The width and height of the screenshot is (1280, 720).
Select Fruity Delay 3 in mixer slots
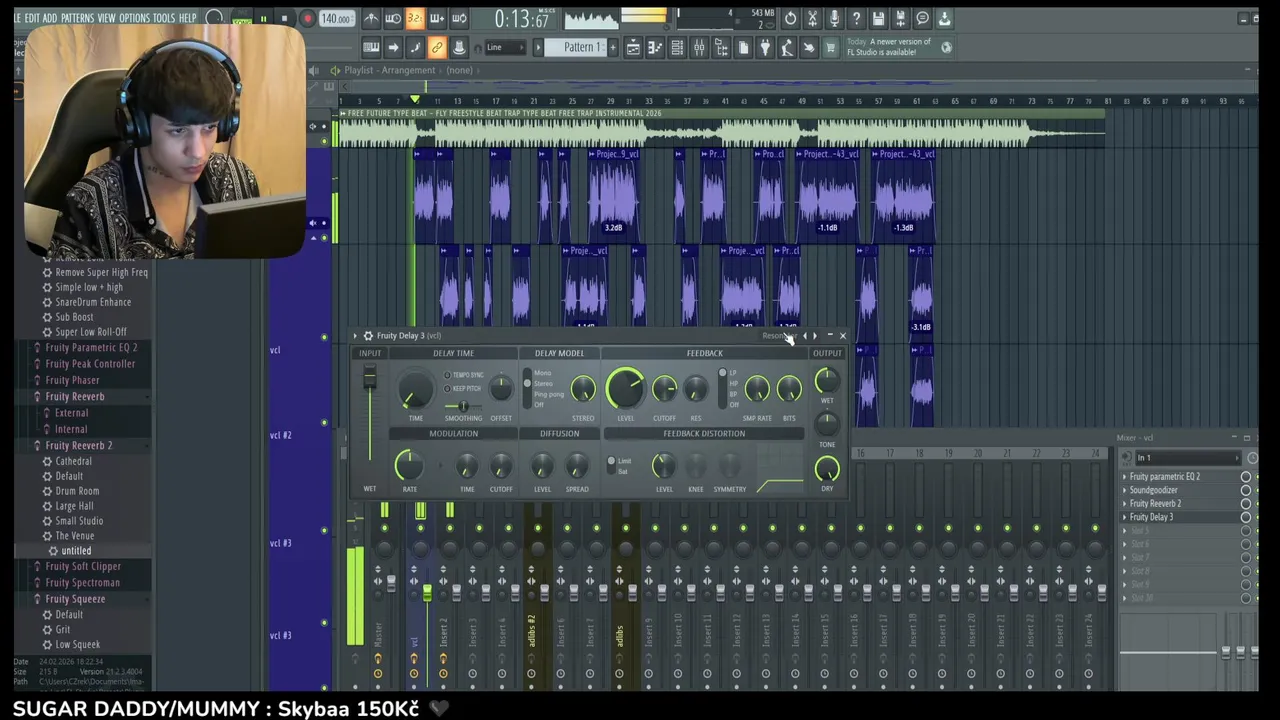pyautogui.click(x=1152, y=517)
